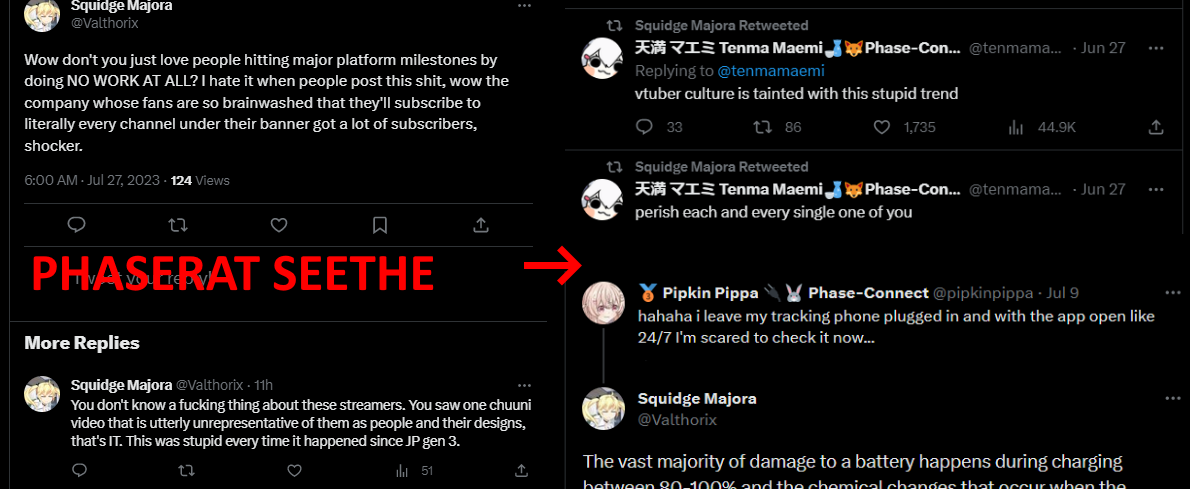Share the 'vtuber culture is tainted' tweet

click(1156, 128)
